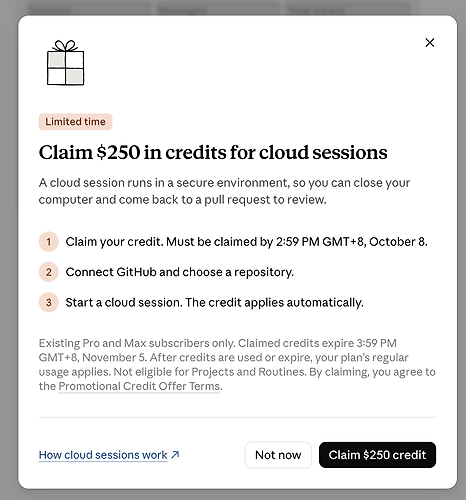
Task: Click the blurred middle column behind dialog
Action: pos(218,8)
